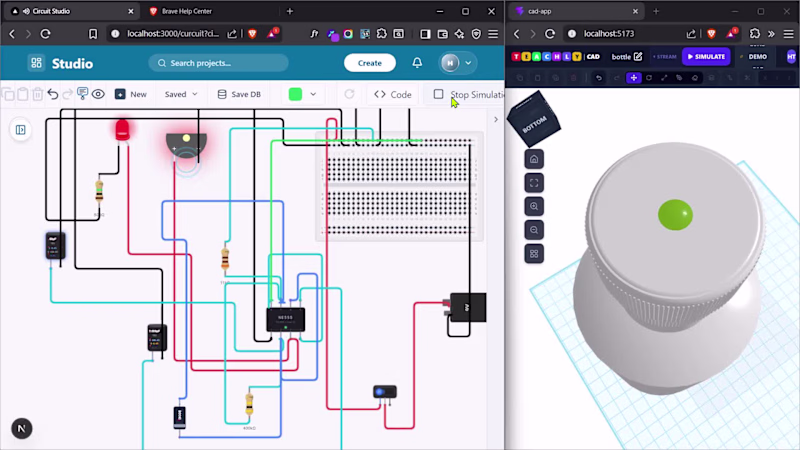Reload the cad-app page

[550, 34]
